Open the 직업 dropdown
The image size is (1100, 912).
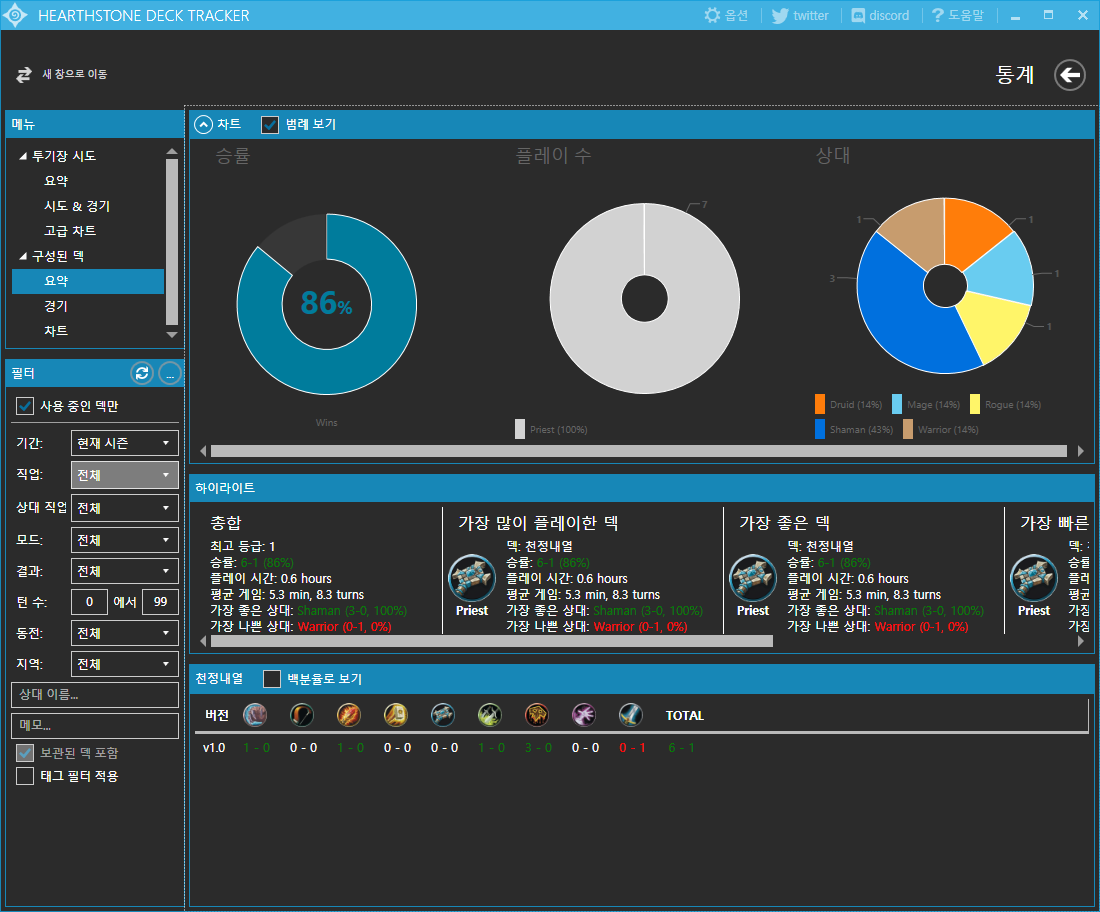[124, 475]
